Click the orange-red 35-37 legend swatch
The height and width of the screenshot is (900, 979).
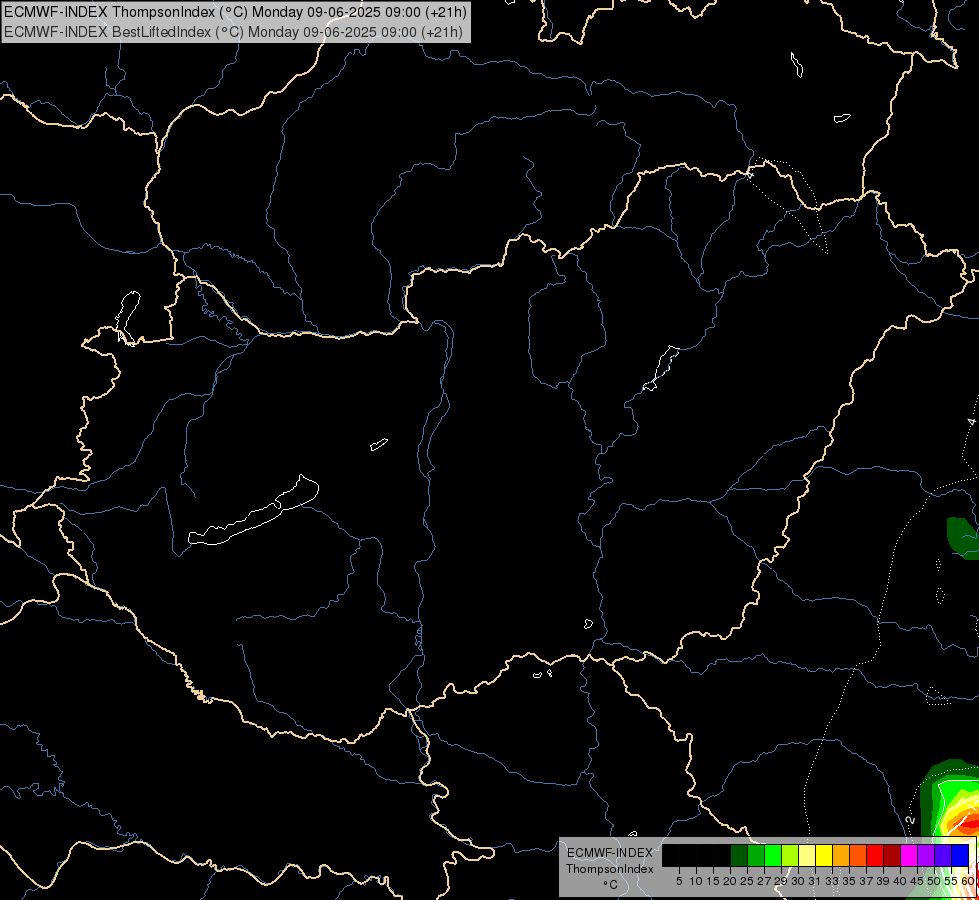pyautogui.click(x=858, y=855)
